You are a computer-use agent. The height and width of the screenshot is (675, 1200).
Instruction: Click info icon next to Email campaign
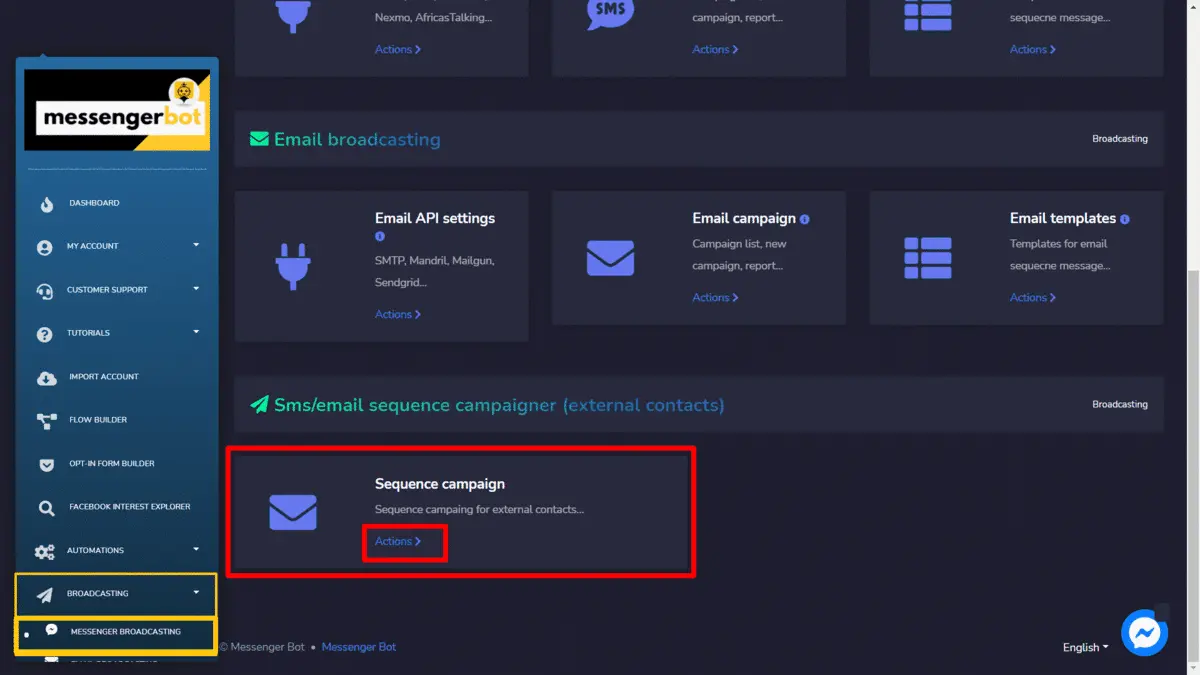(x=805, y=219)
